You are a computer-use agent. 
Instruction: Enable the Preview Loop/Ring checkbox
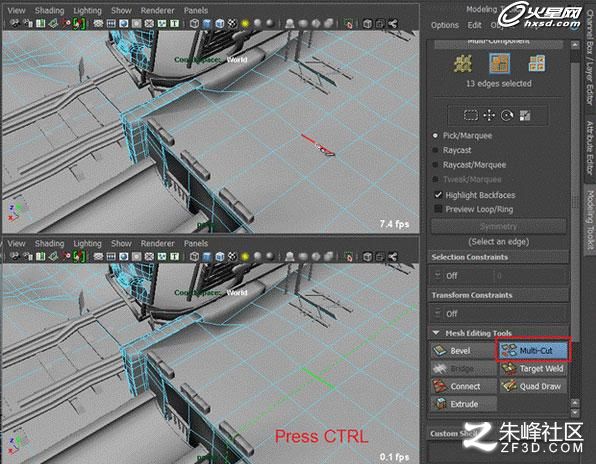pyautogui.click(x=438, y=209)
